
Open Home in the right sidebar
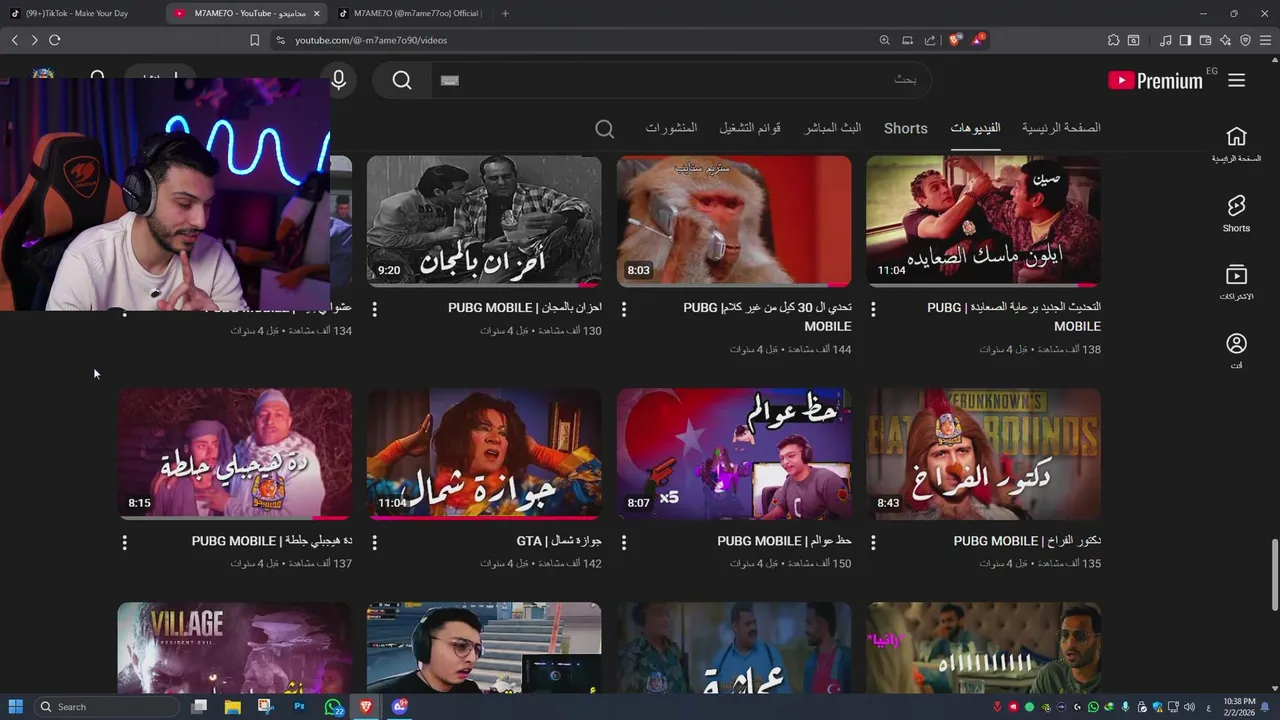click(x=1236, y=144)
